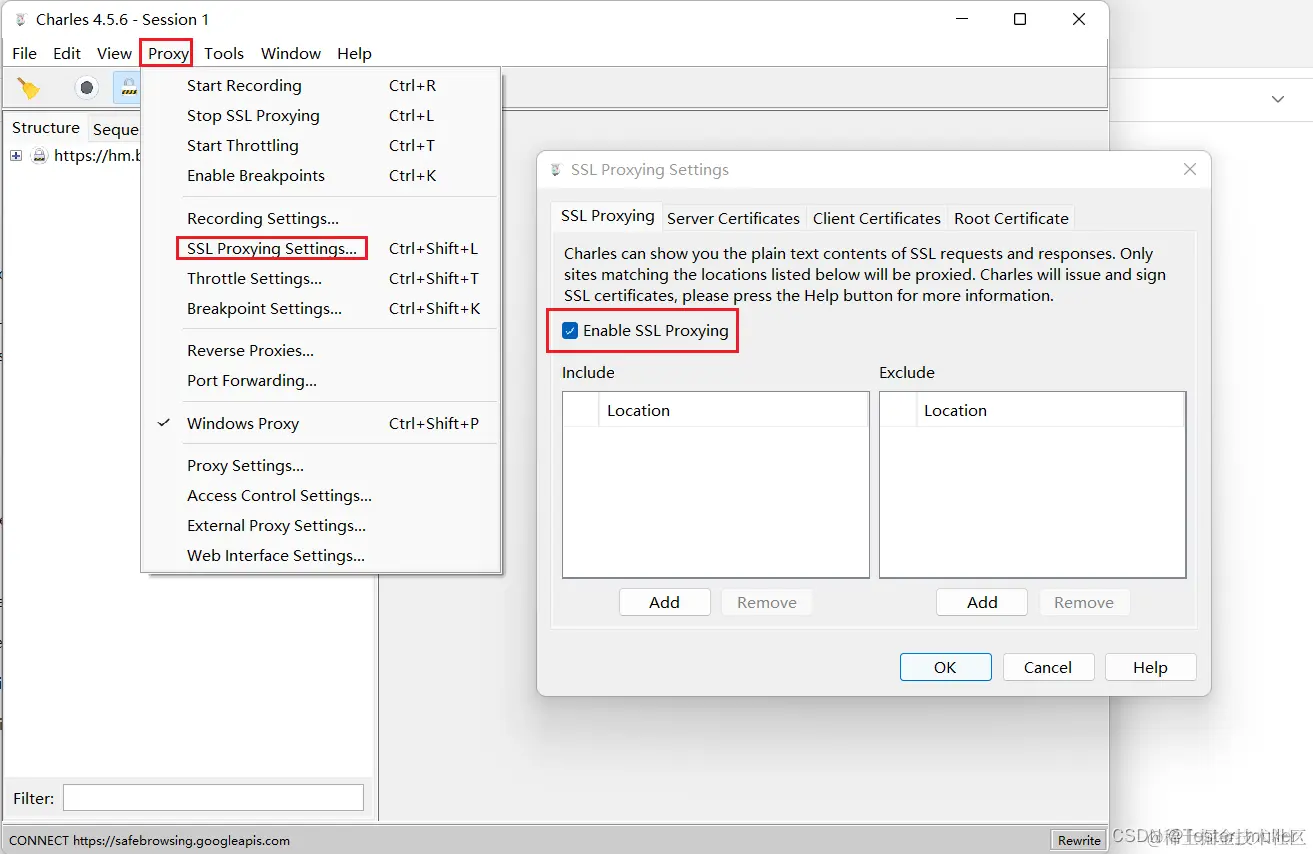This screenshot has width=1313, height=854.
Task: Select Enable Breakpoints menu item
Action: [x=320, y=176]
